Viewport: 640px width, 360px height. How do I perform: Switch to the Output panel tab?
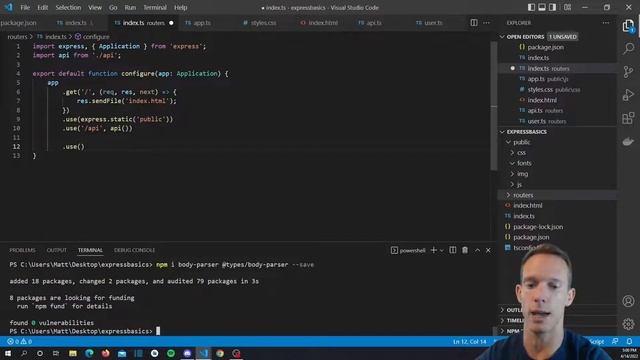coord(56,250)
